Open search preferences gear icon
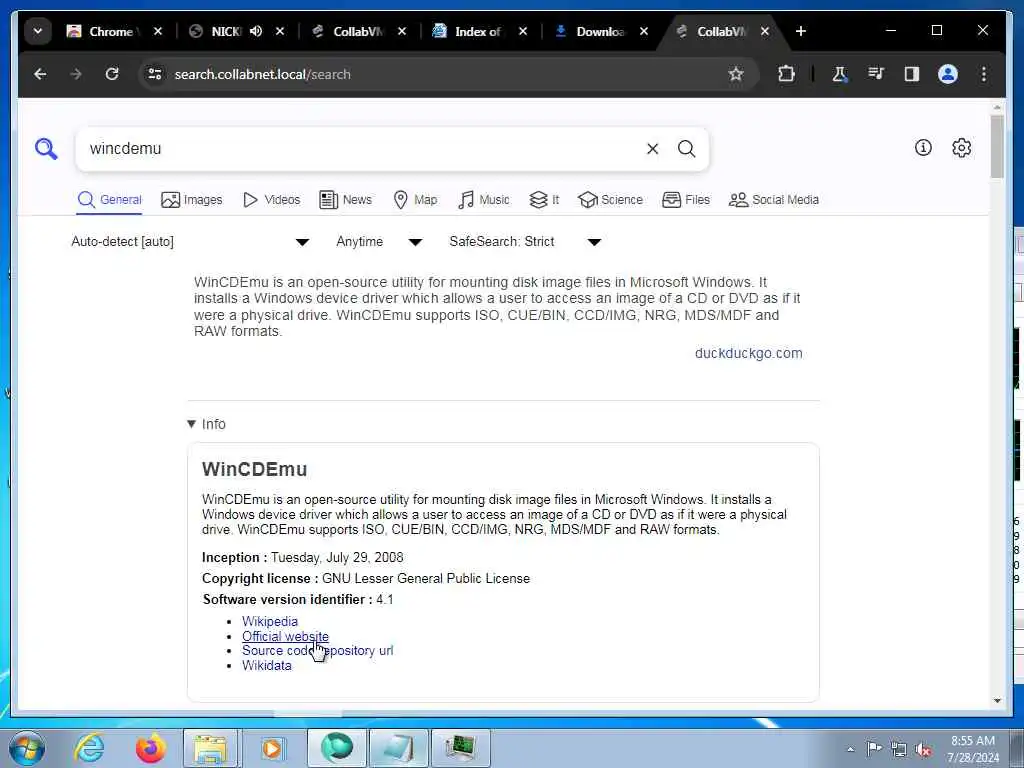Image resolution: width=1024 pixels, height=768 pixels. point(961,148)
